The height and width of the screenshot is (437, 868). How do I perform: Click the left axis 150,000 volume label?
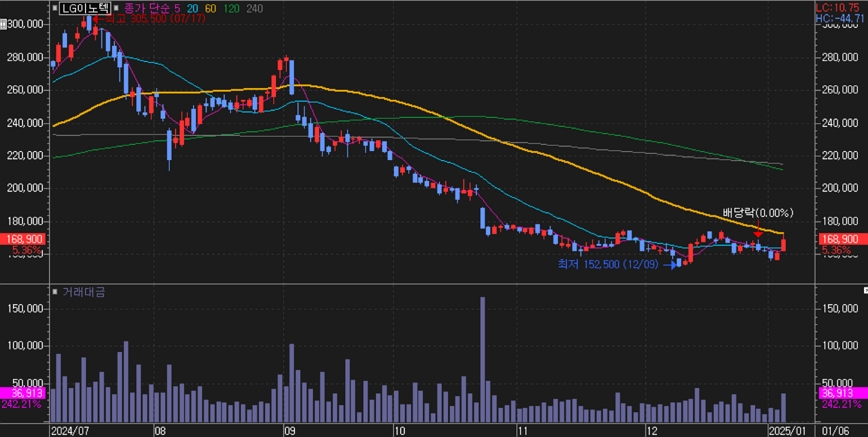pos(27,308)
